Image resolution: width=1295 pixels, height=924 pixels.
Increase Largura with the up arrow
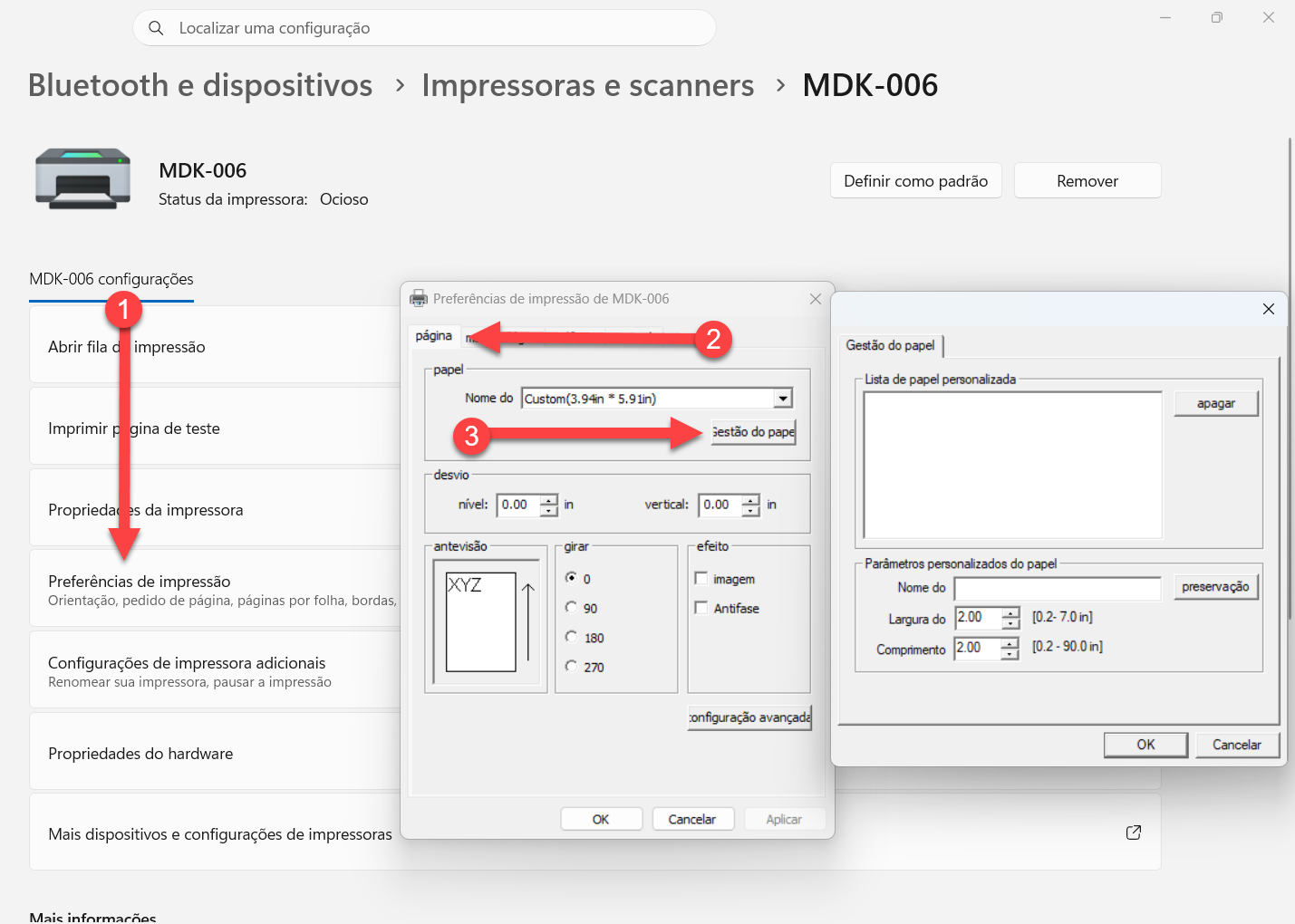coord(1010,613)
